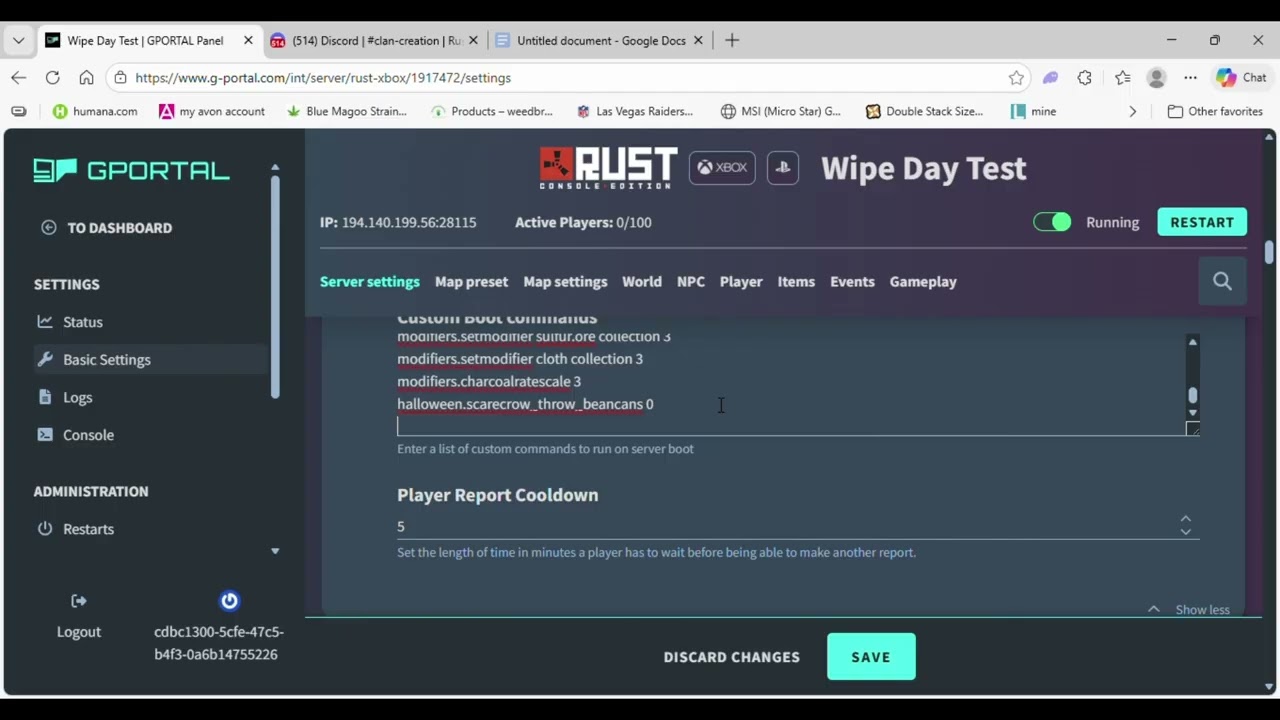Toggle the server Running switch
1280x720 pixels.
click(1052, 222)
